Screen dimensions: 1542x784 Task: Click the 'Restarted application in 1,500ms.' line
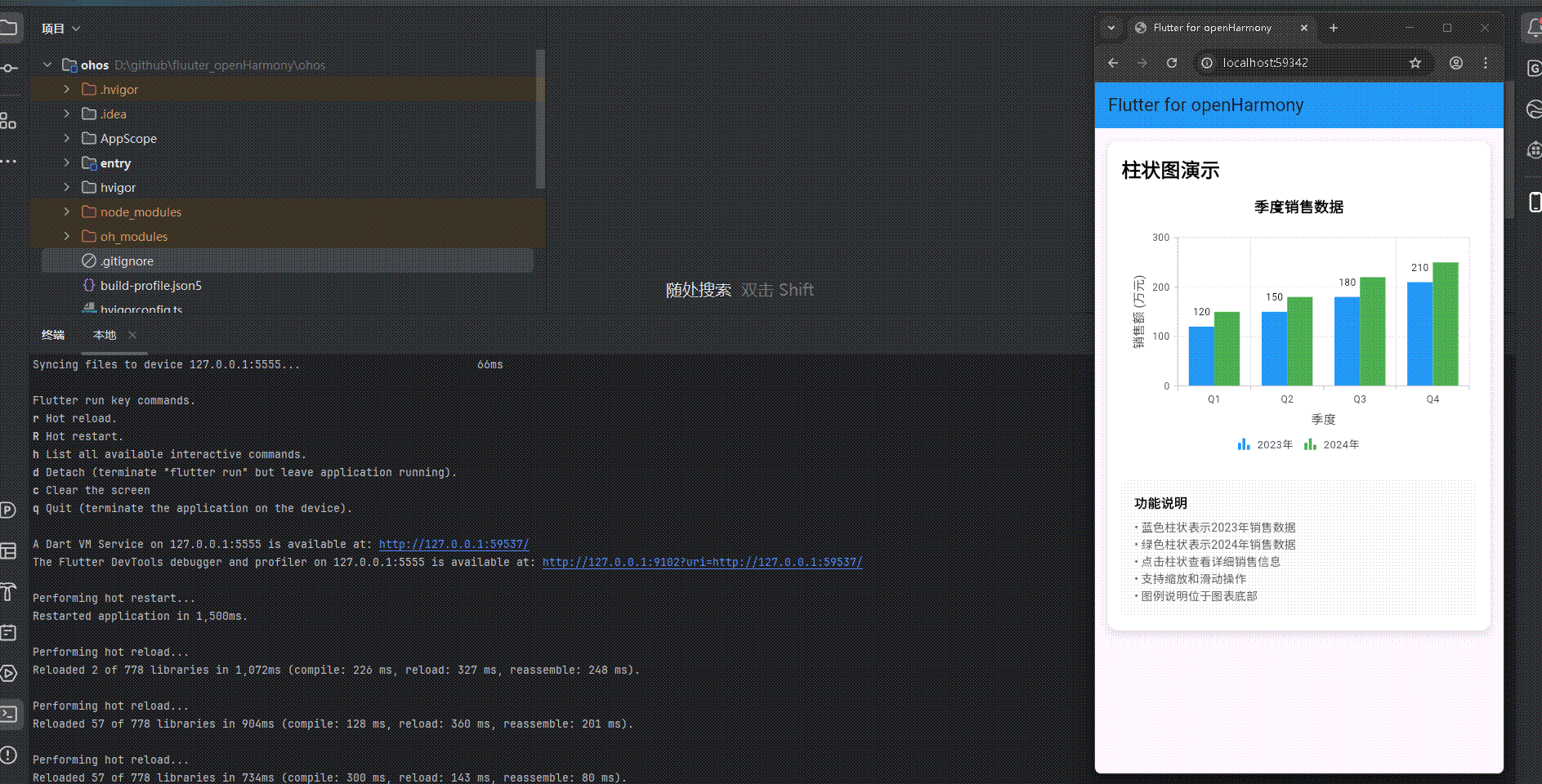point(140,616)
